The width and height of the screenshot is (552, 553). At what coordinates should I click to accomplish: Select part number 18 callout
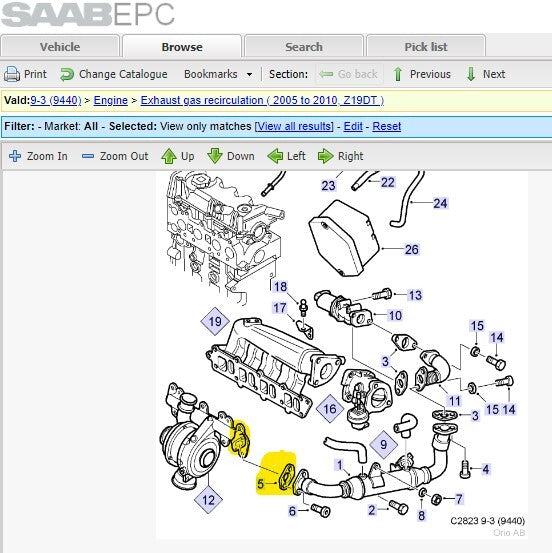[x=280, y=286]
